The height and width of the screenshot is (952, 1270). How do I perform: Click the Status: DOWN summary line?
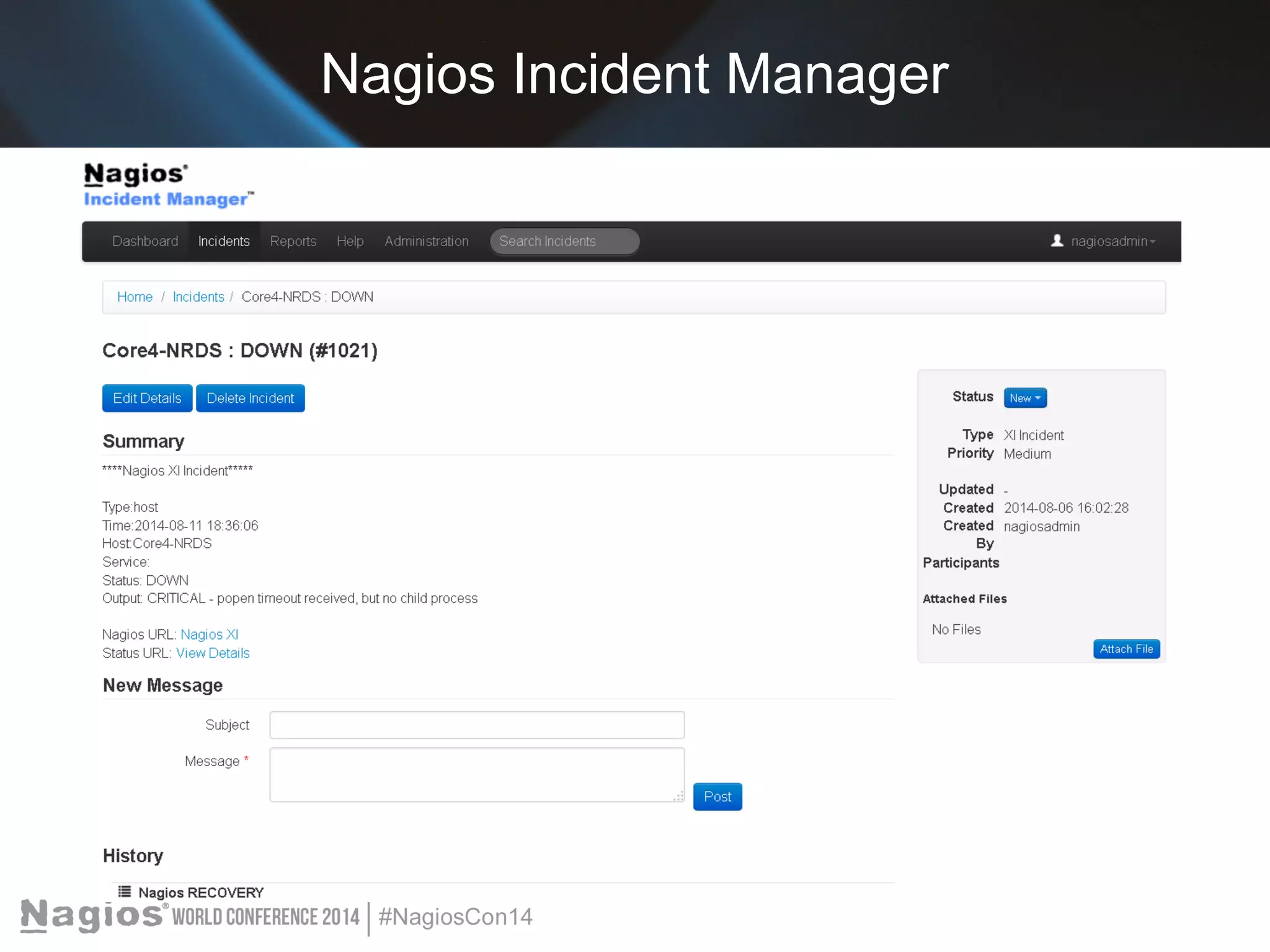click(x=145, y=581)
